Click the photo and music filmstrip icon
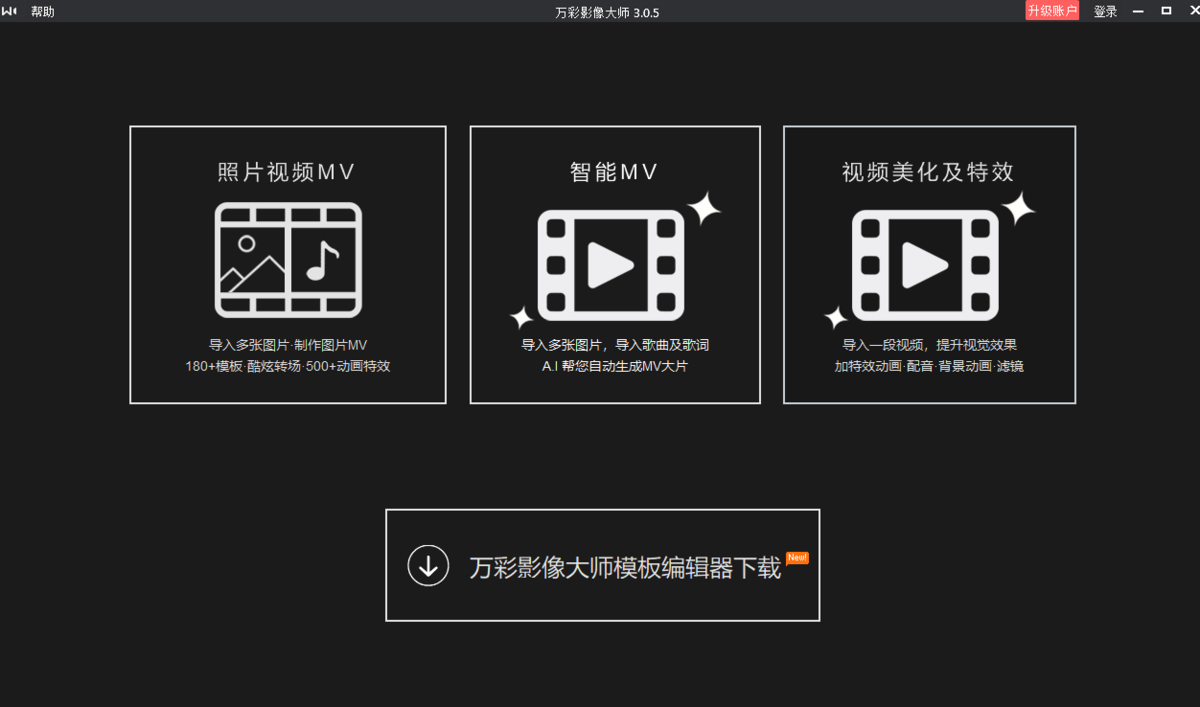 click(288, 260)
